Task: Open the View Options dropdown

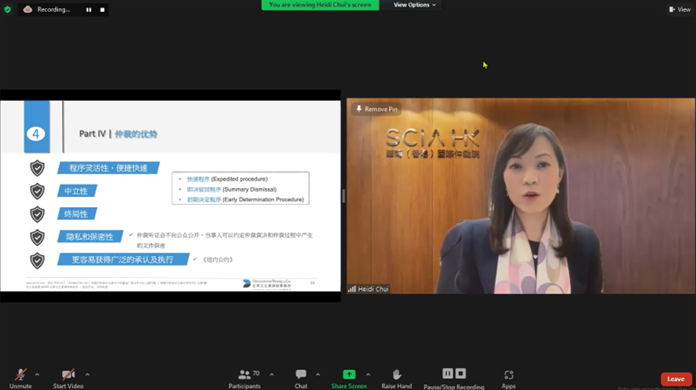Action: (x=414, y=5)
